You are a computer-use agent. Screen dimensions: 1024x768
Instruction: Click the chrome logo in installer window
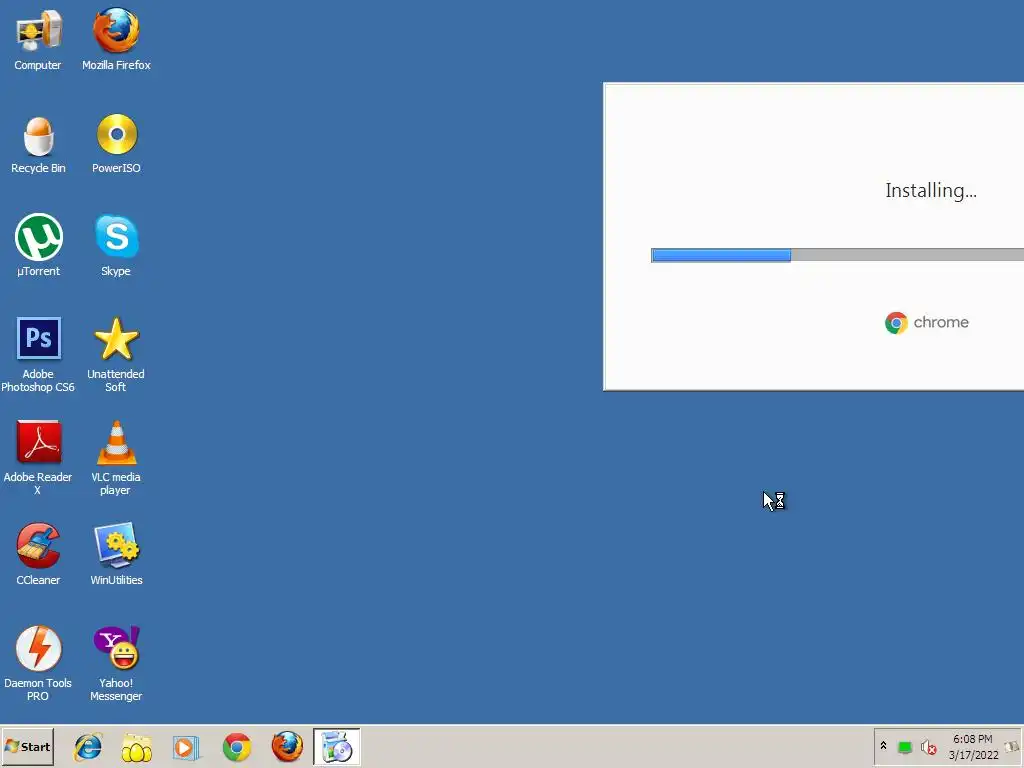927,323
